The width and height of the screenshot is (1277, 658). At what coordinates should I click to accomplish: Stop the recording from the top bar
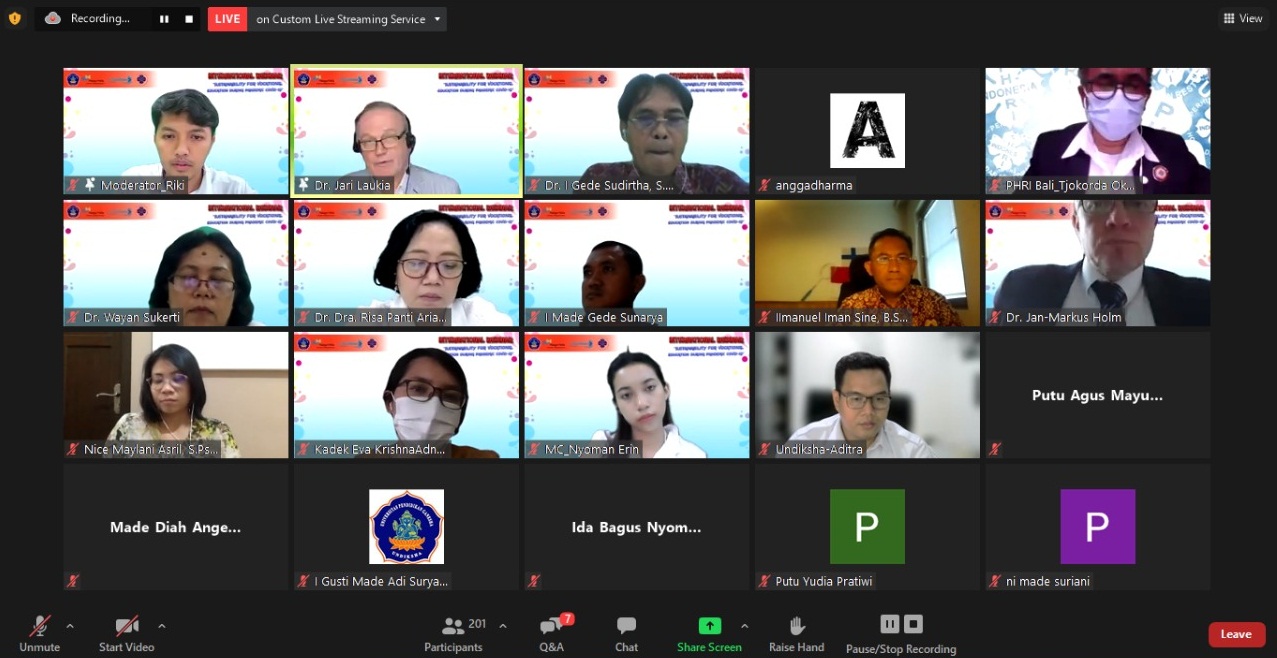pos(189,19)
